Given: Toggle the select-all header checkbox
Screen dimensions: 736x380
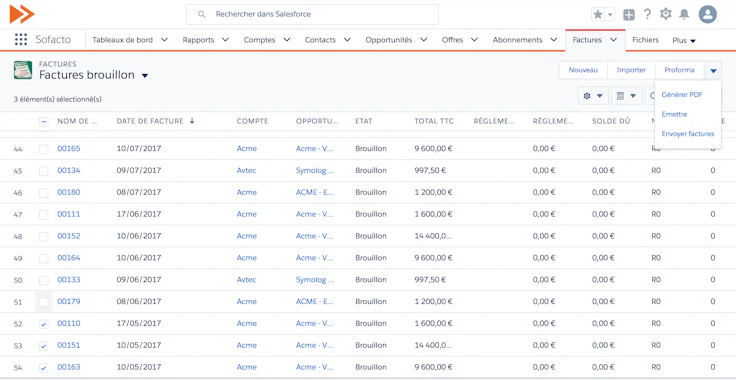Looking at the screenshot, I should [x=44, y=122].
